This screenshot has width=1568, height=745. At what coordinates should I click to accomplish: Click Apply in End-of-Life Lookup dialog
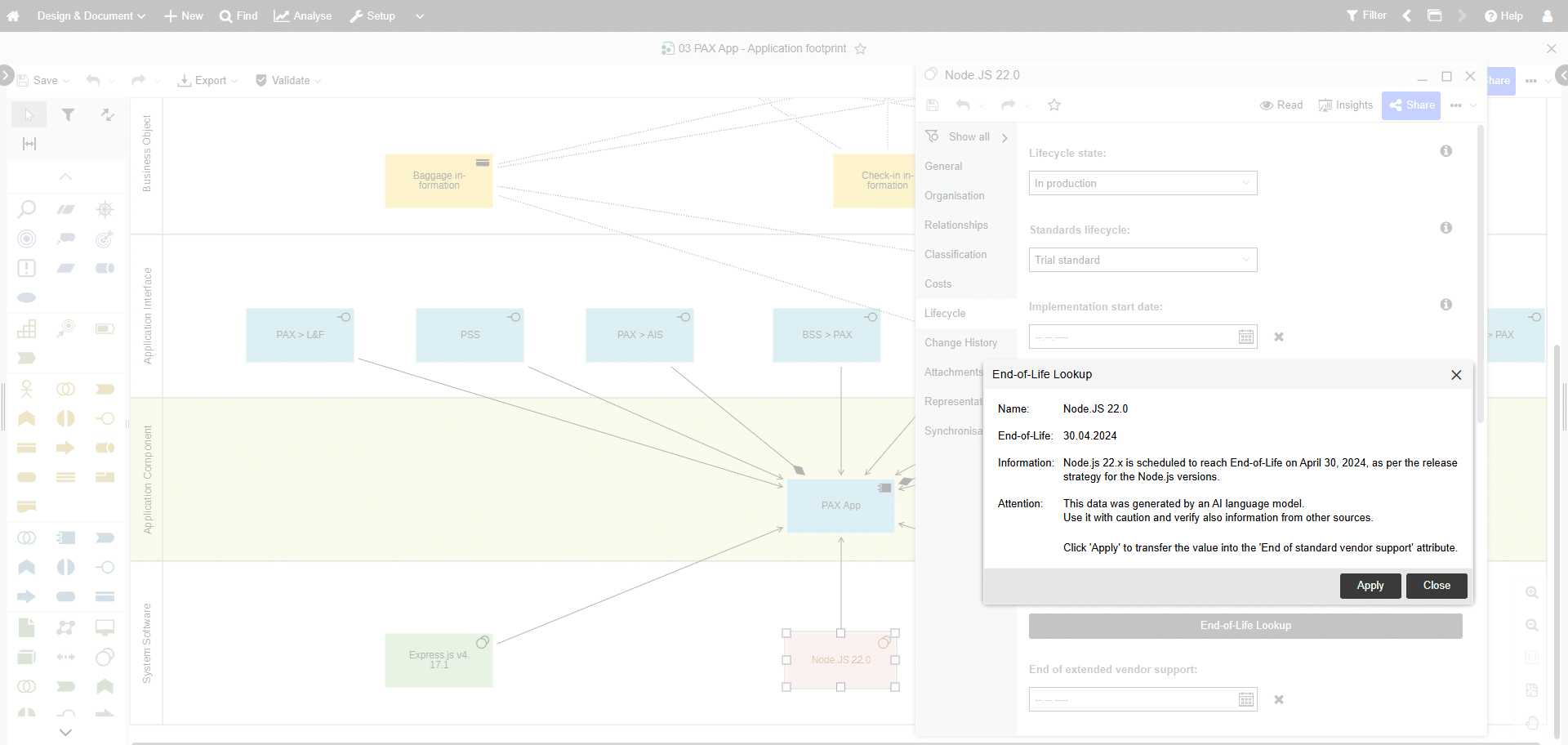click(x=1370, y=586)
